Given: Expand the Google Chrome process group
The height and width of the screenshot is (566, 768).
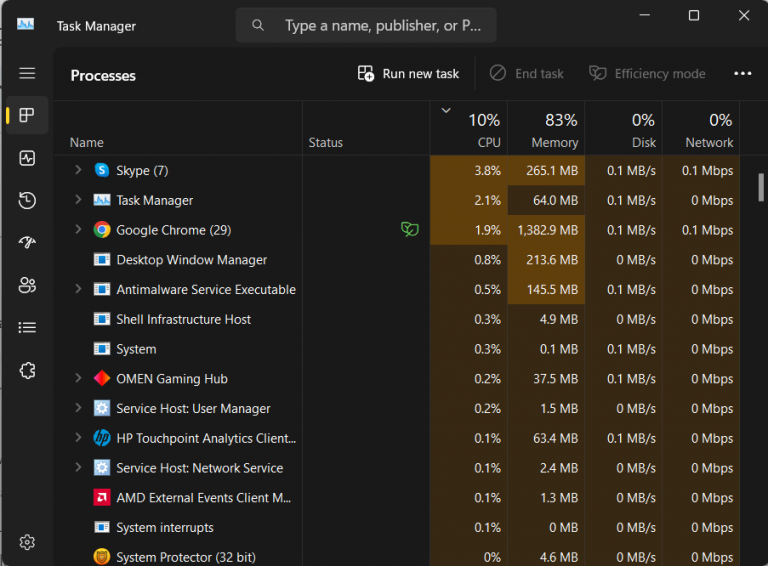Looking at the screenshot, I should pos(79,230).
